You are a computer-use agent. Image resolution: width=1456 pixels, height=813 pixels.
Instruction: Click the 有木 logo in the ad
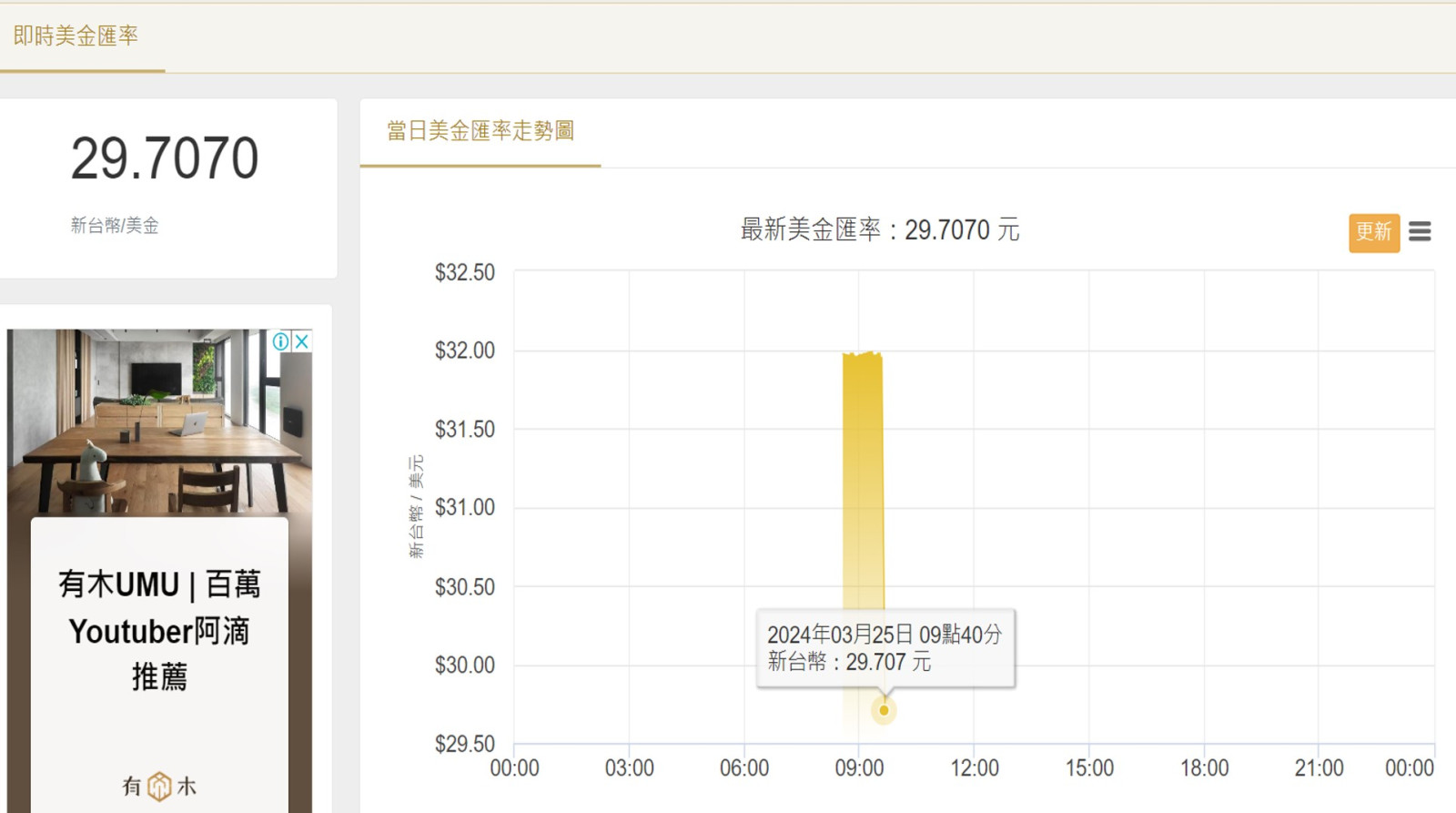pyautogui.click(x=159, y=786)
